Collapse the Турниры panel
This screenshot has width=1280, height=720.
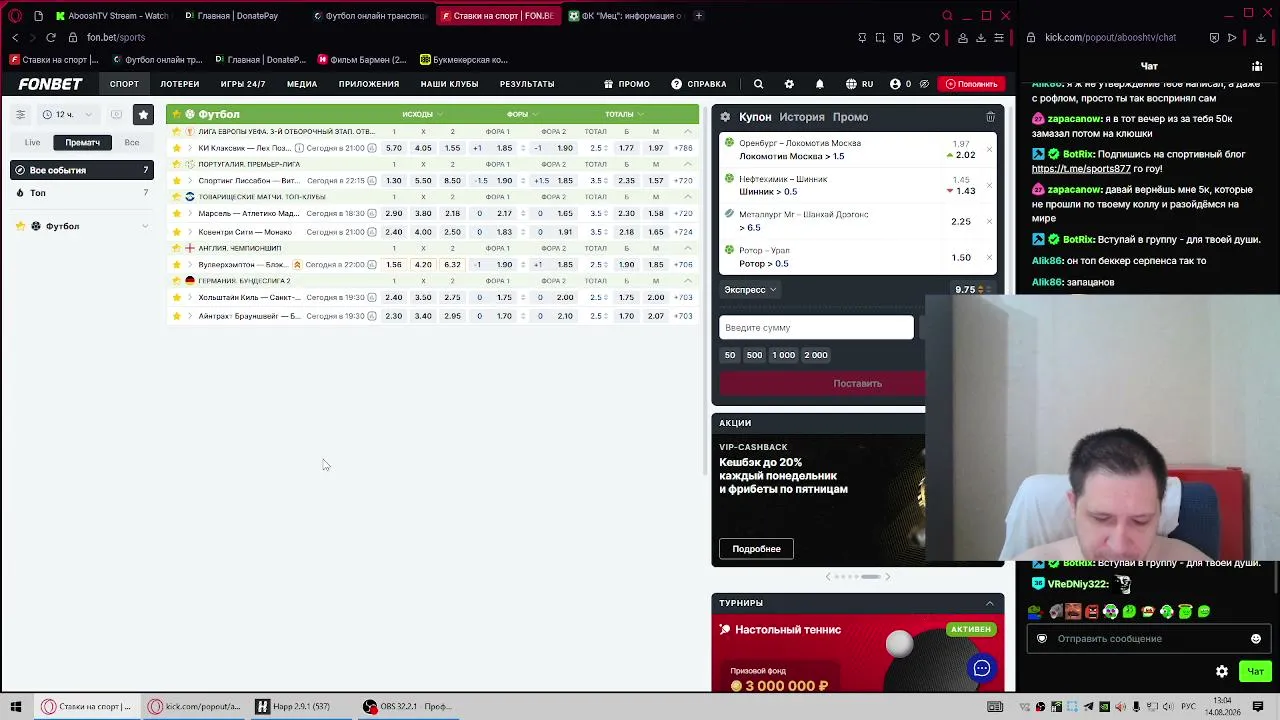point(990,603)
